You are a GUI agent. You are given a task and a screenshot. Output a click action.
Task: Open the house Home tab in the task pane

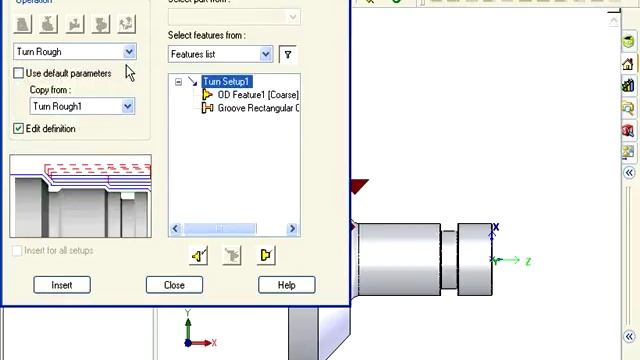pyautogui.click(x=629, y=64)
